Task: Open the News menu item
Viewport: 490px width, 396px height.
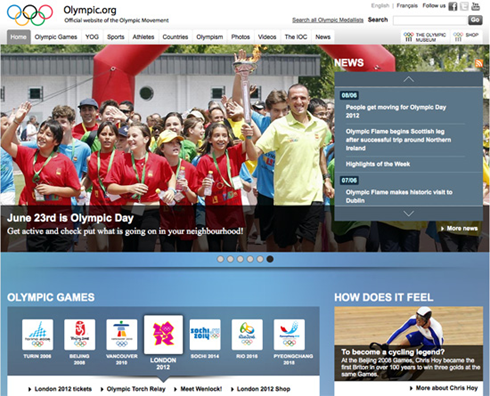Action: point(323,37)
